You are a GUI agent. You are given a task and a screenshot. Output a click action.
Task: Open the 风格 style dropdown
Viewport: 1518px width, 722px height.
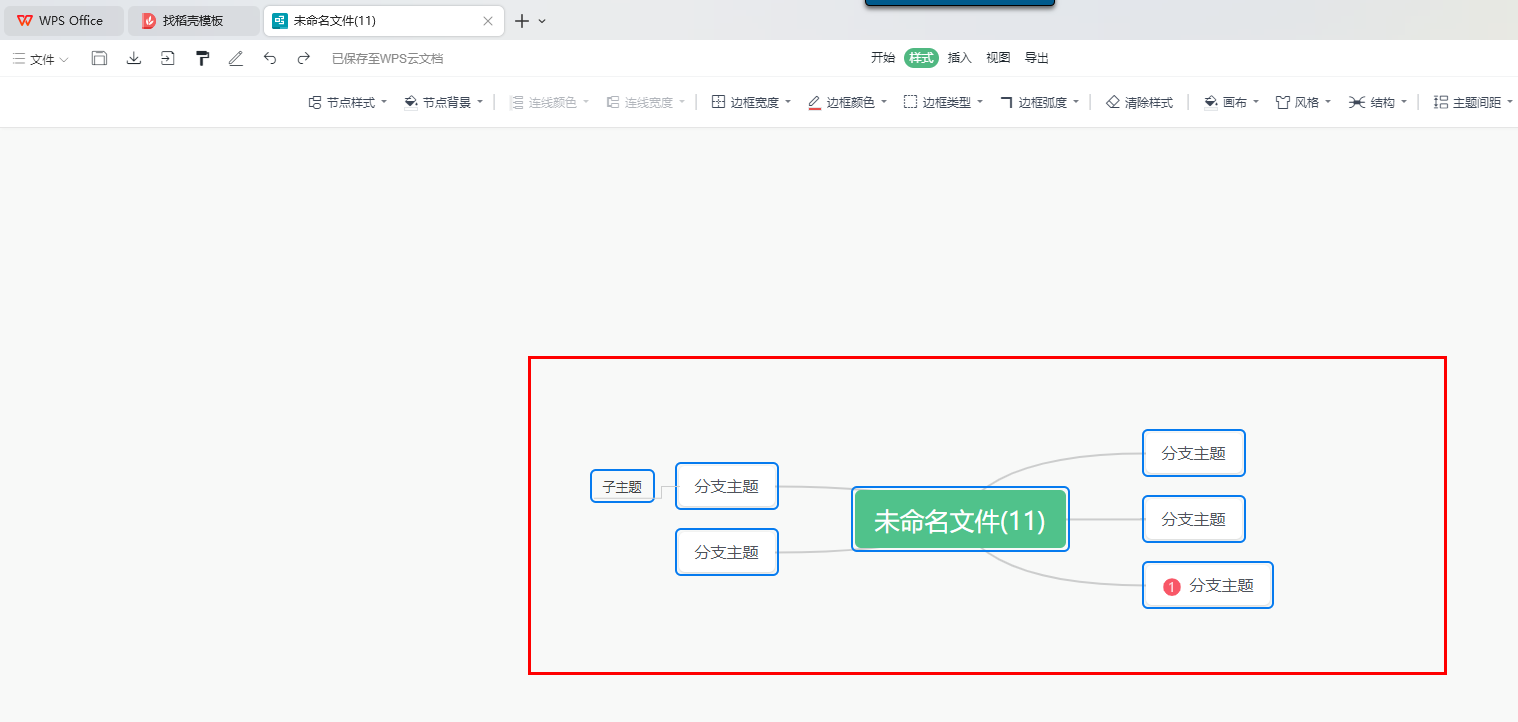coord(1303,102)
